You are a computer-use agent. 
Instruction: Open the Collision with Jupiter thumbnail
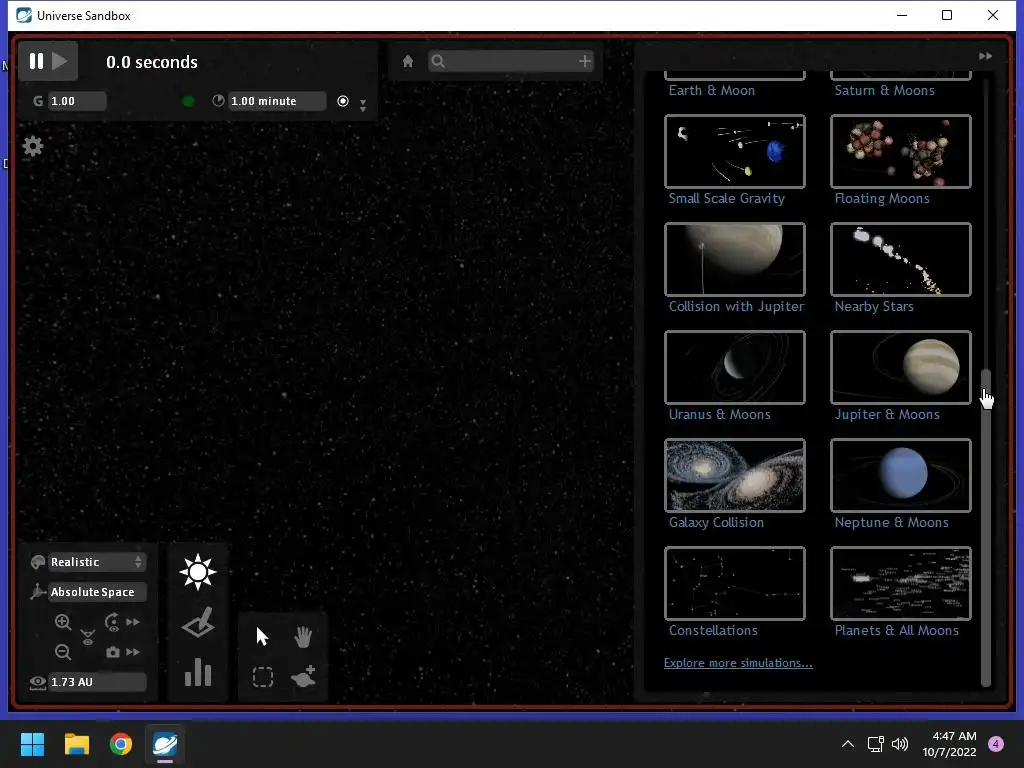[x=735, y=259]
